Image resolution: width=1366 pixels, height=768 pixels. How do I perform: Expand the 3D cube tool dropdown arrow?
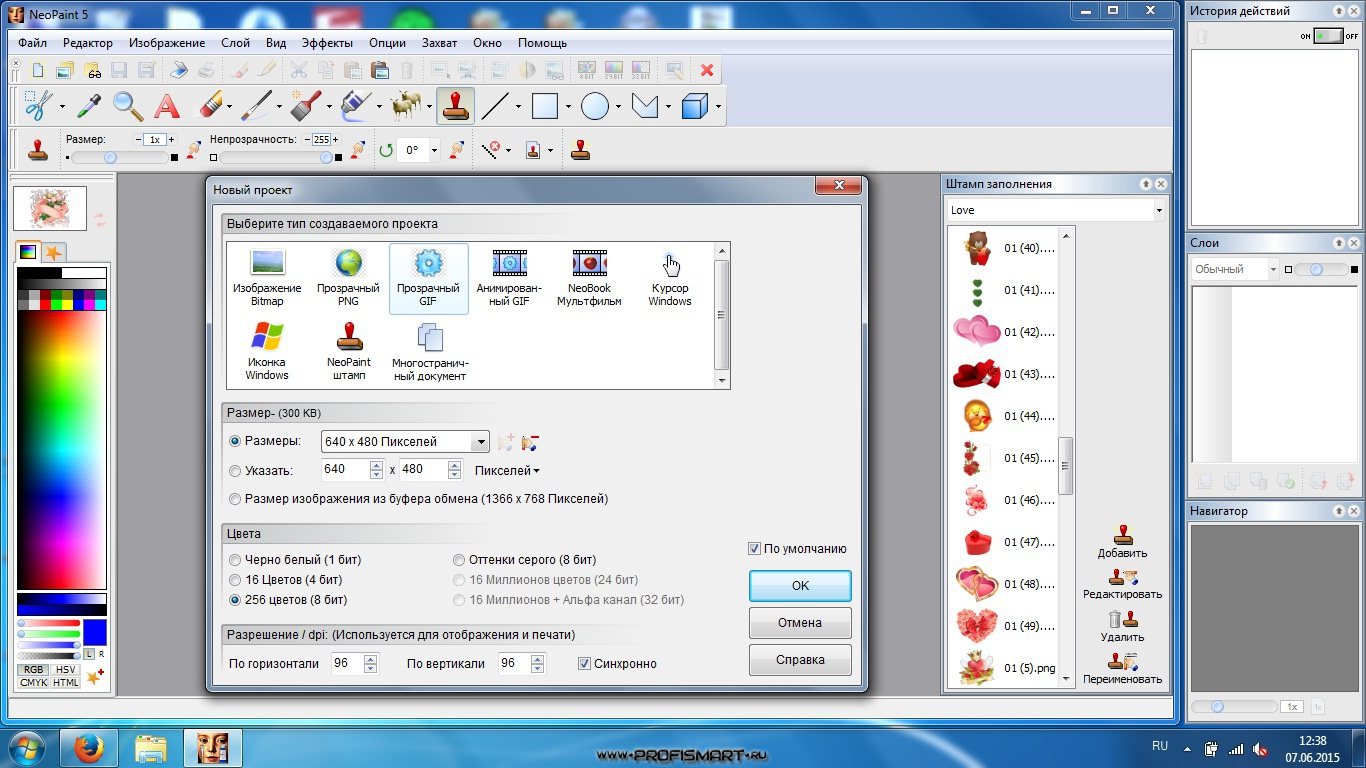coord(718,106)
